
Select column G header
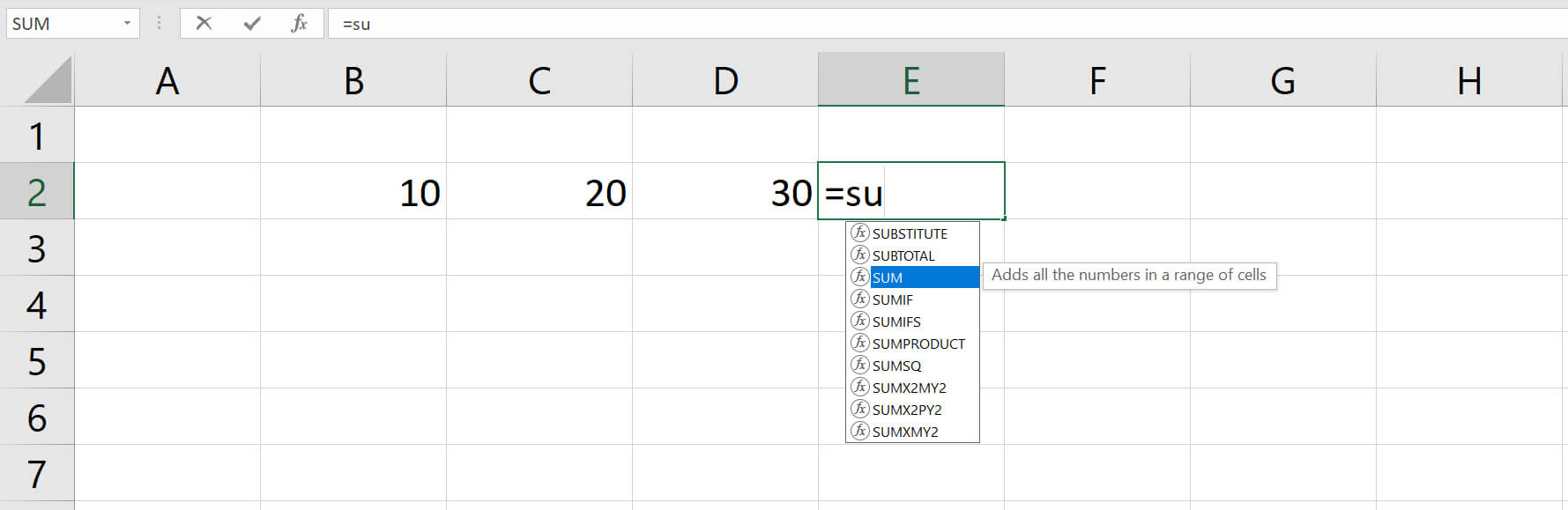click(x=1283, y=80)
